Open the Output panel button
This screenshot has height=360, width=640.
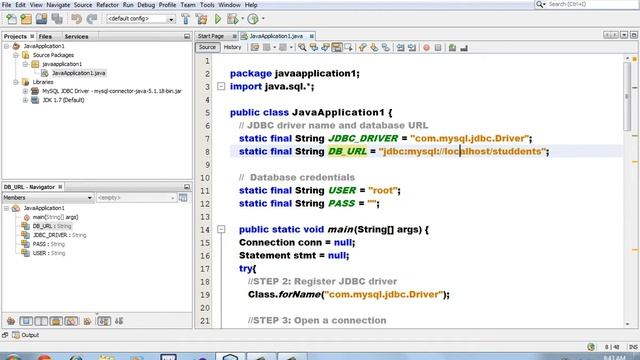(26, 335)
